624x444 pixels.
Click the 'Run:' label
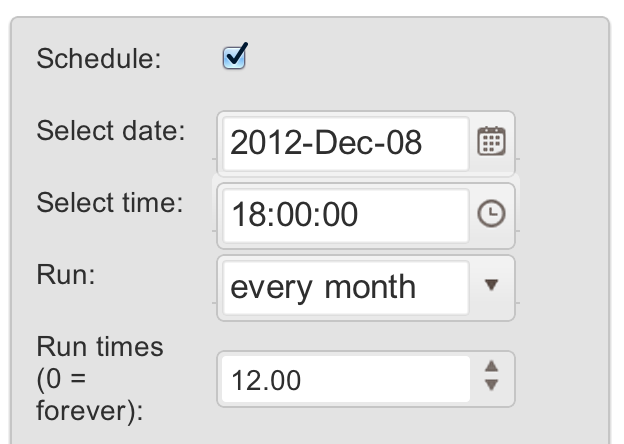pos(66,275)
